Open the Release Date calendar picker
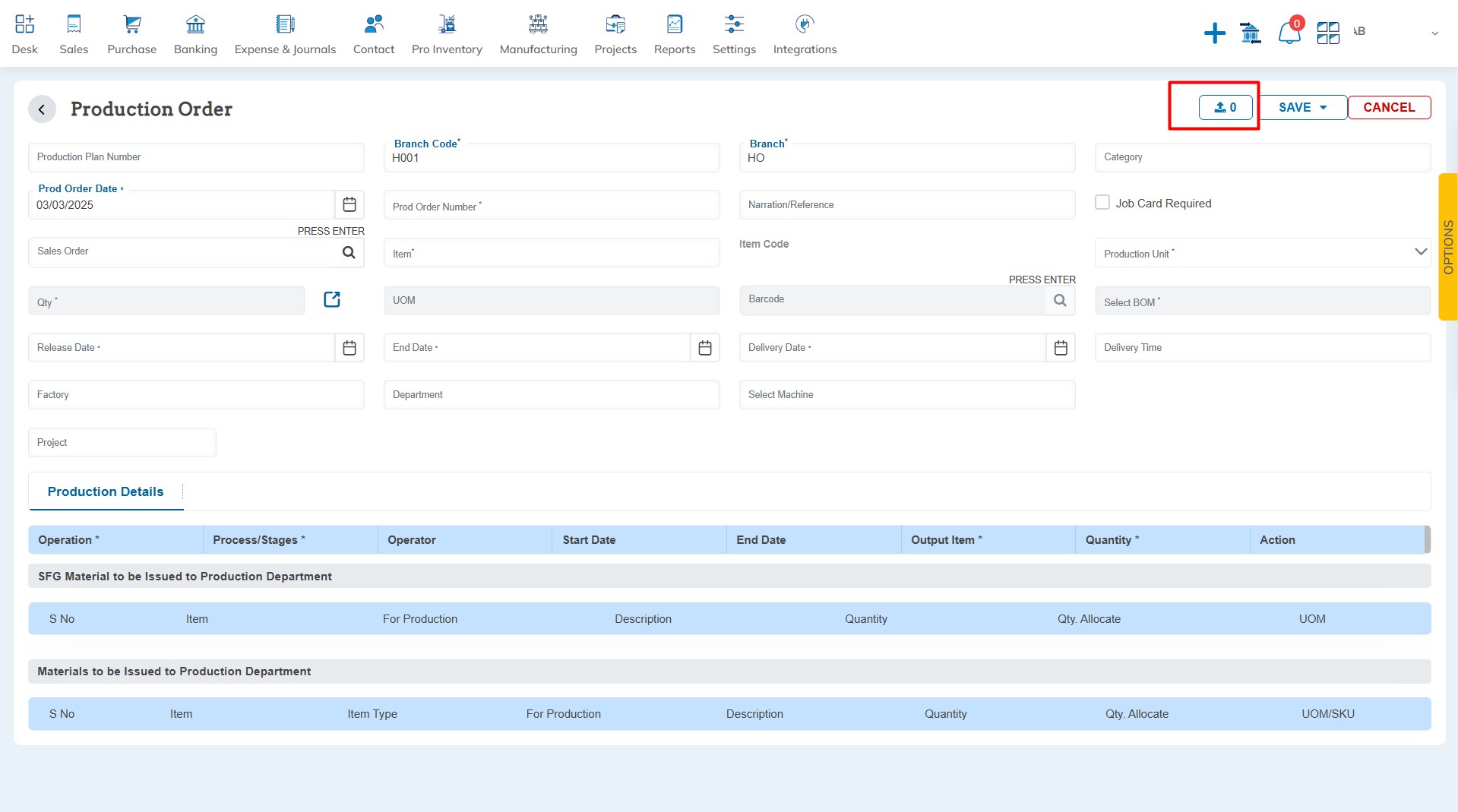This screenshot has height=812, width=1458. tap(349, 347)
